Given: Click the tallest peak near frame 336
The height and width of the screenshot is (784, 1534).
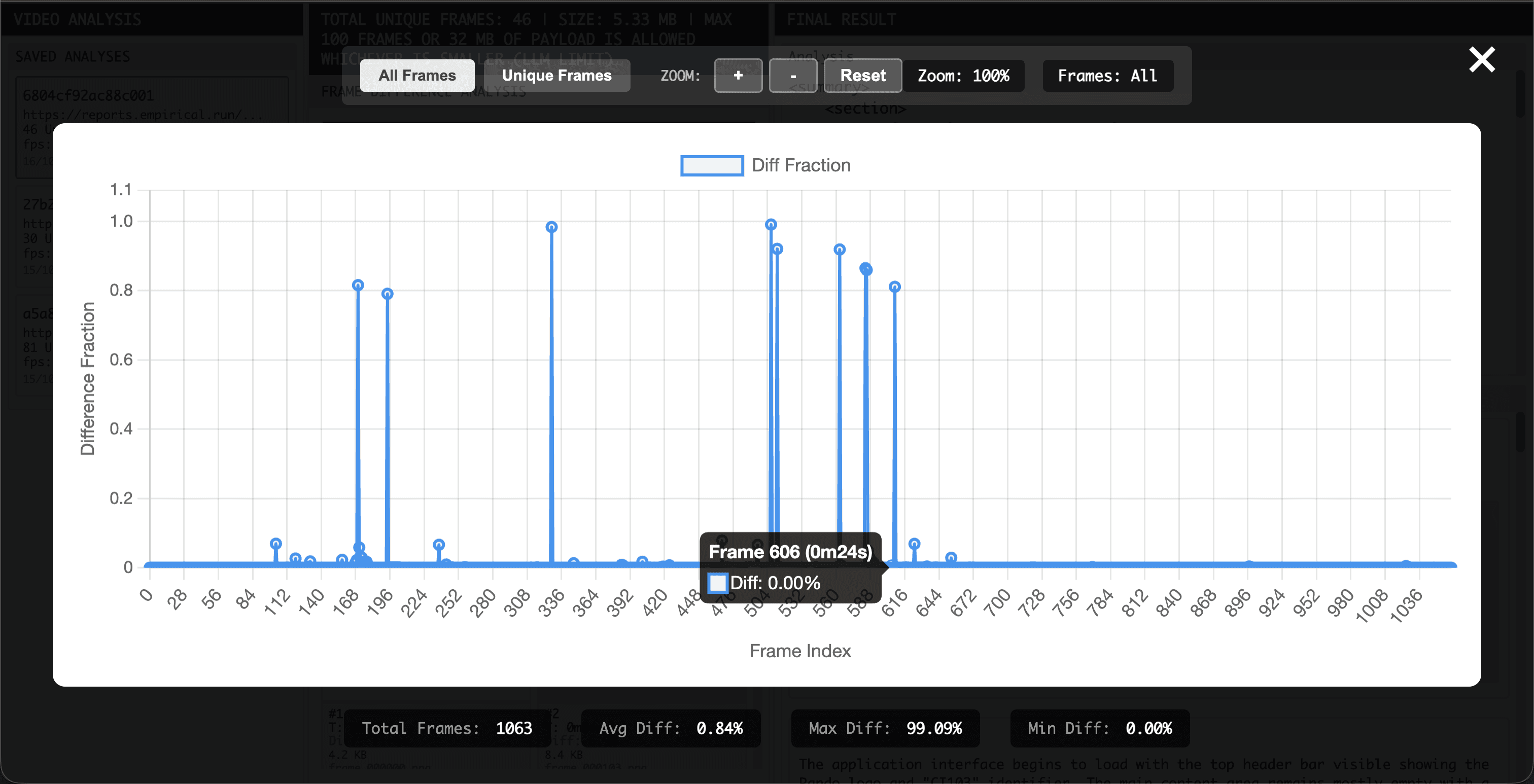Looking at the screenshot, I should tap(551, 226).
